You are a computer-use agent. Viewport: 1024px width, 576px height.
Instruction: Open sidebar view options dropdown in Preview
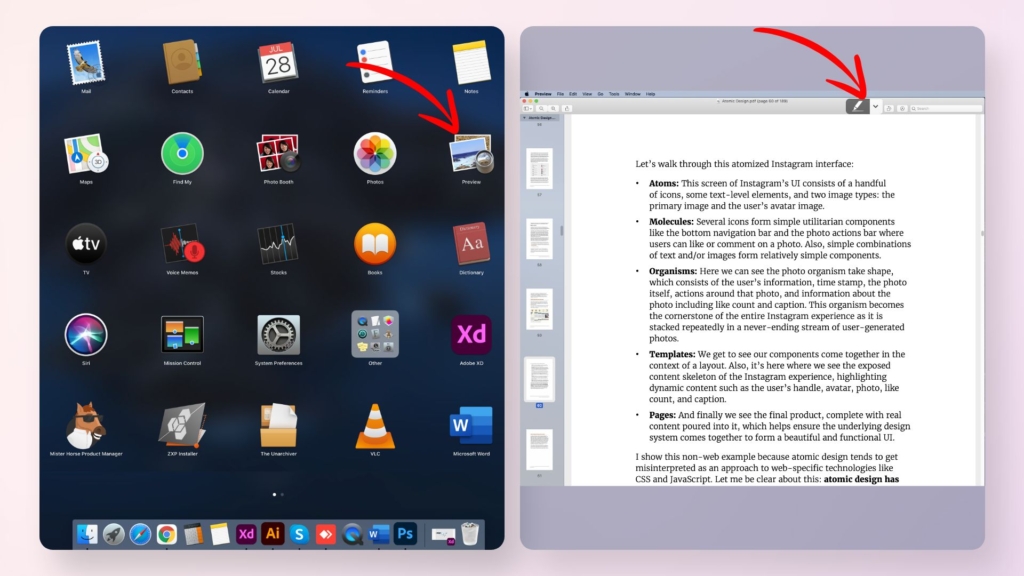[528, 108]
